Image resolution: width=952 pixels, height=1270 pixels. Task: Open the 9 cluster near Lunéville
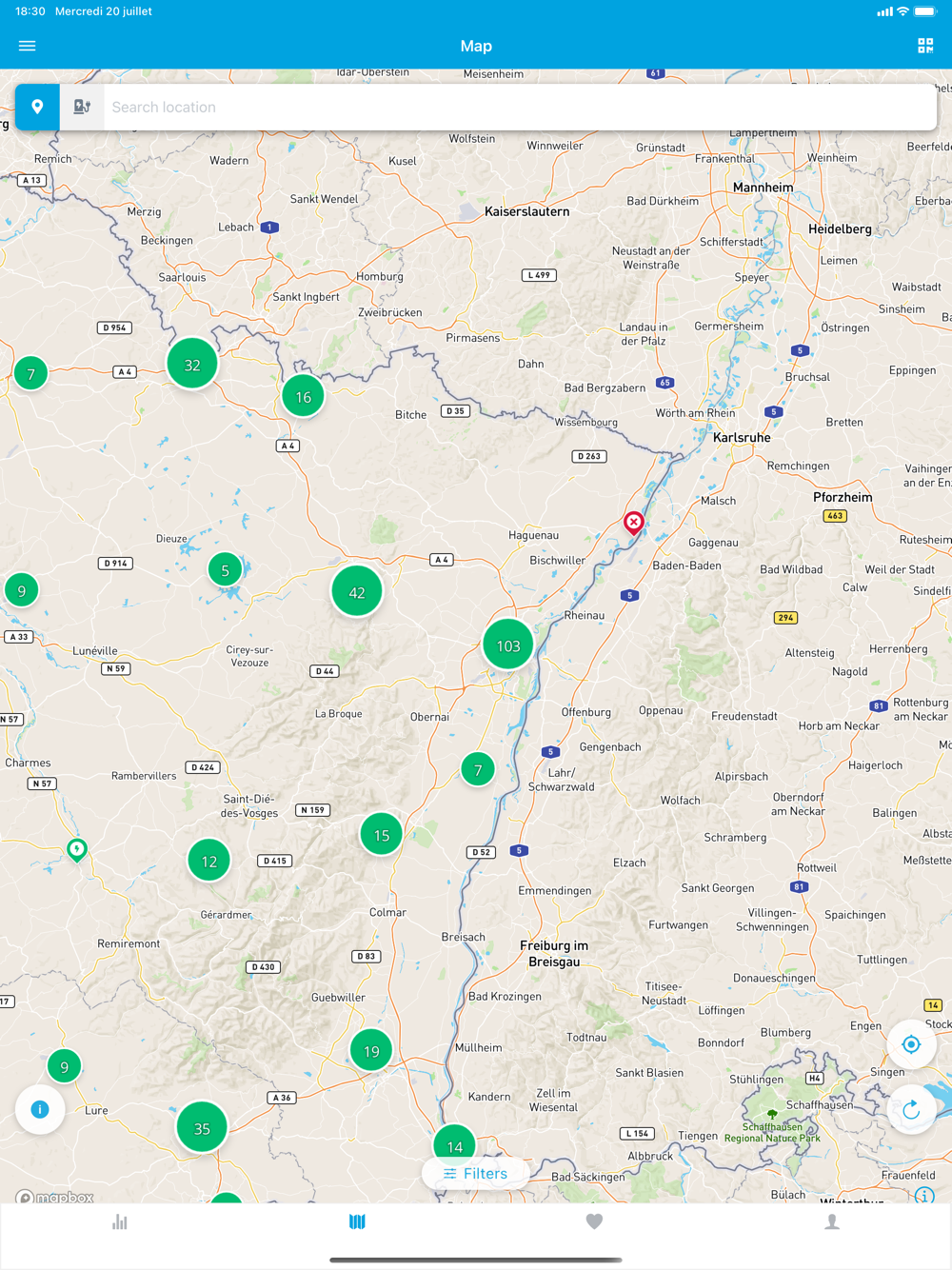click(22, 590)
